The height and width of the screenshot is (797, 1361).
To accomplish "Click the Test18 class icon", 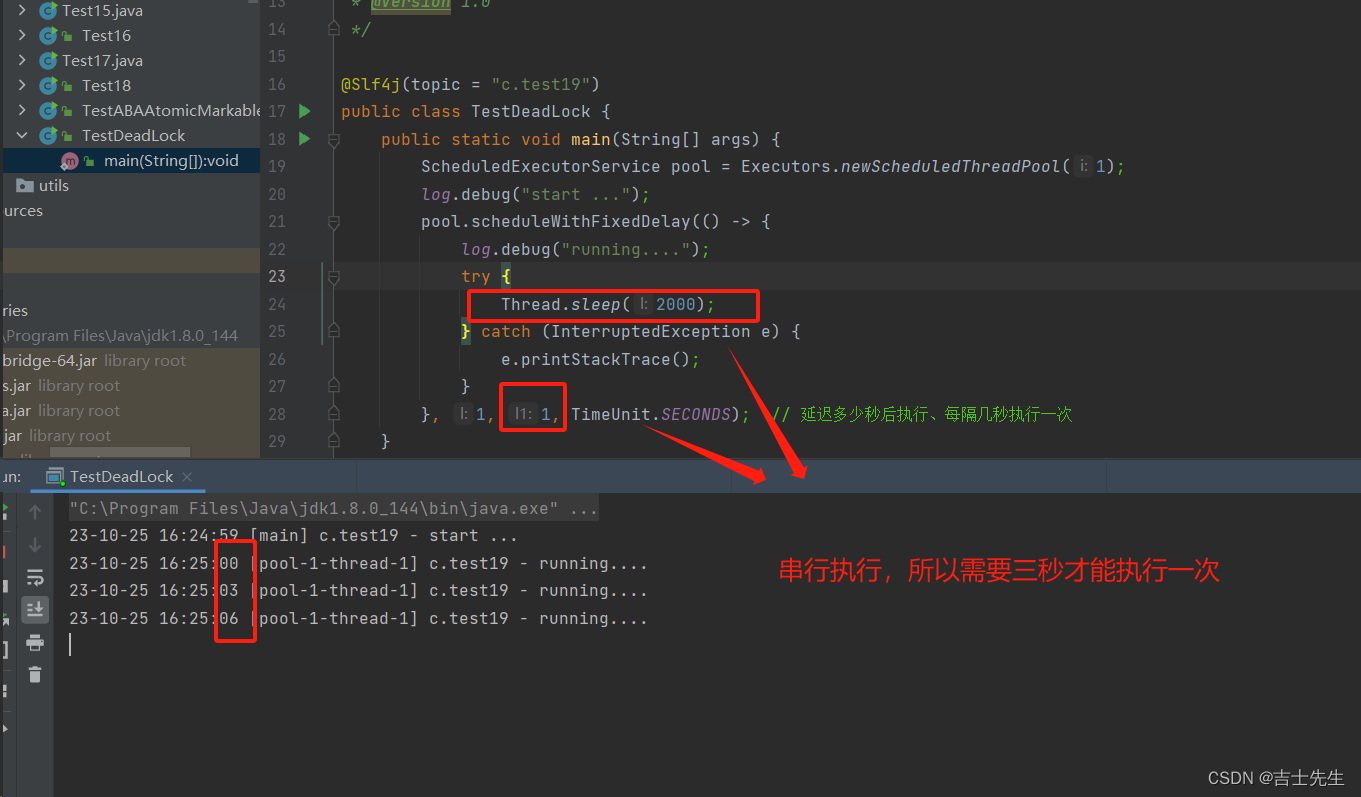I will click(48, 86).
